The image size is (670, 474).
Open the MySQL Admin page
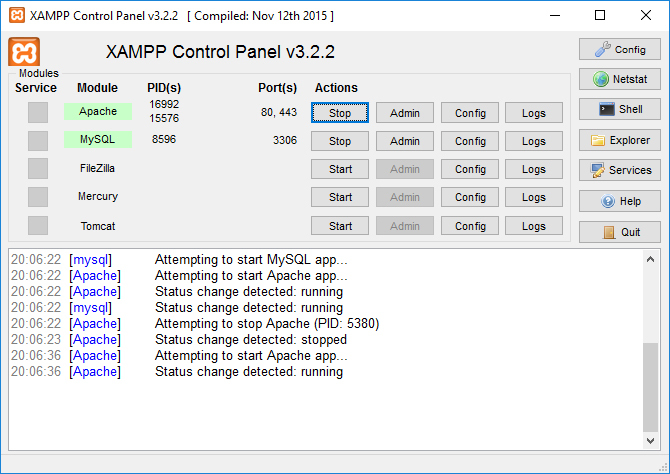(x=405, y=141)
